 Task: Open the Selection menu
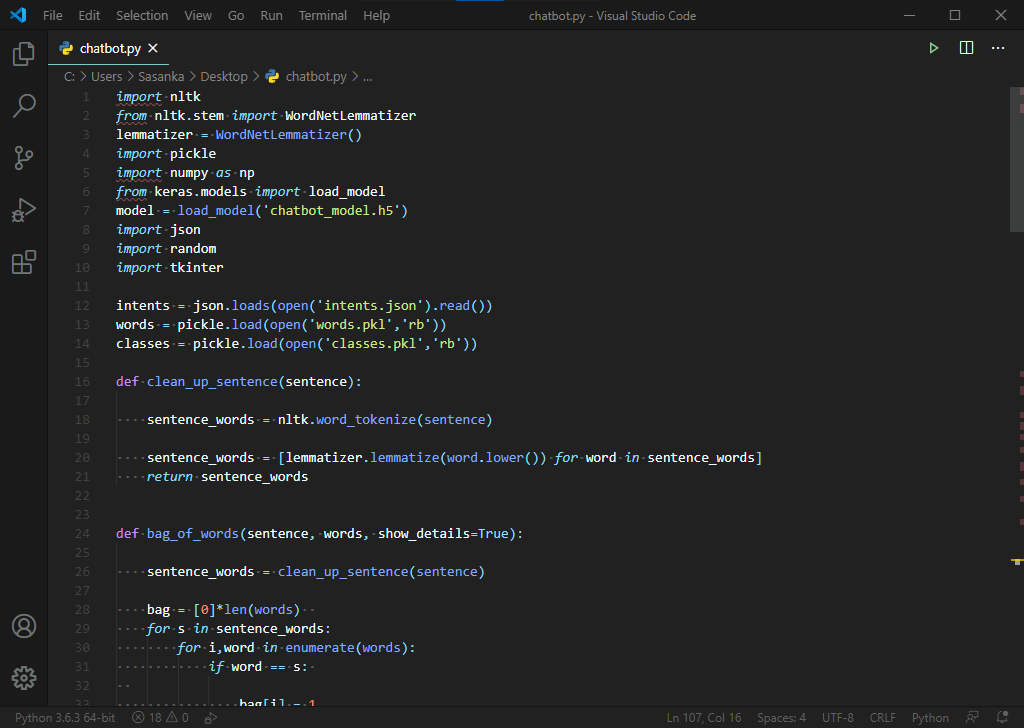coord(142,16)
